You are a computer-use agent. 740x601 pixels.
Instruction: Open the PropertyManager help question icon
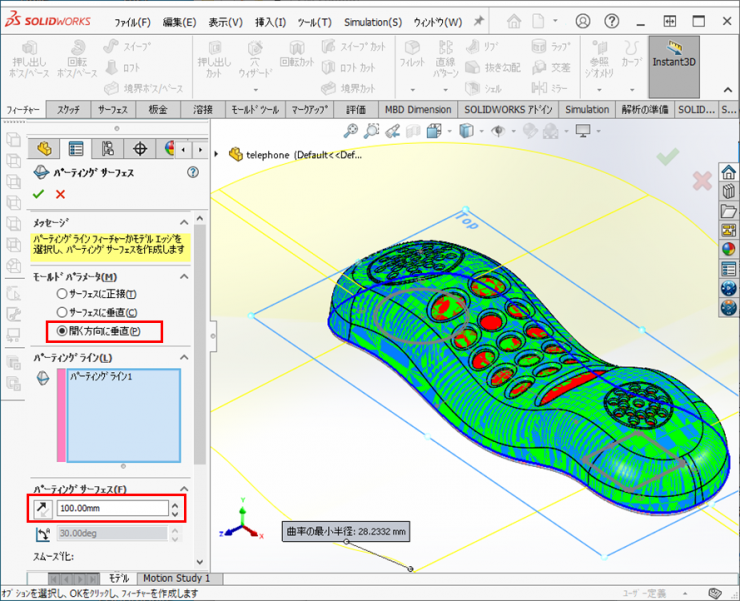tap(192, 173)
